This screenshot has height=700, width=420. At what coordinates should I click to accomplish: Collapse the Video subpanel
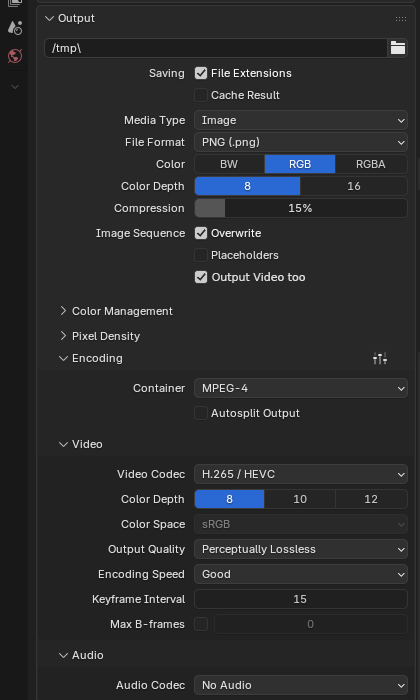click(x=63, y=444)
